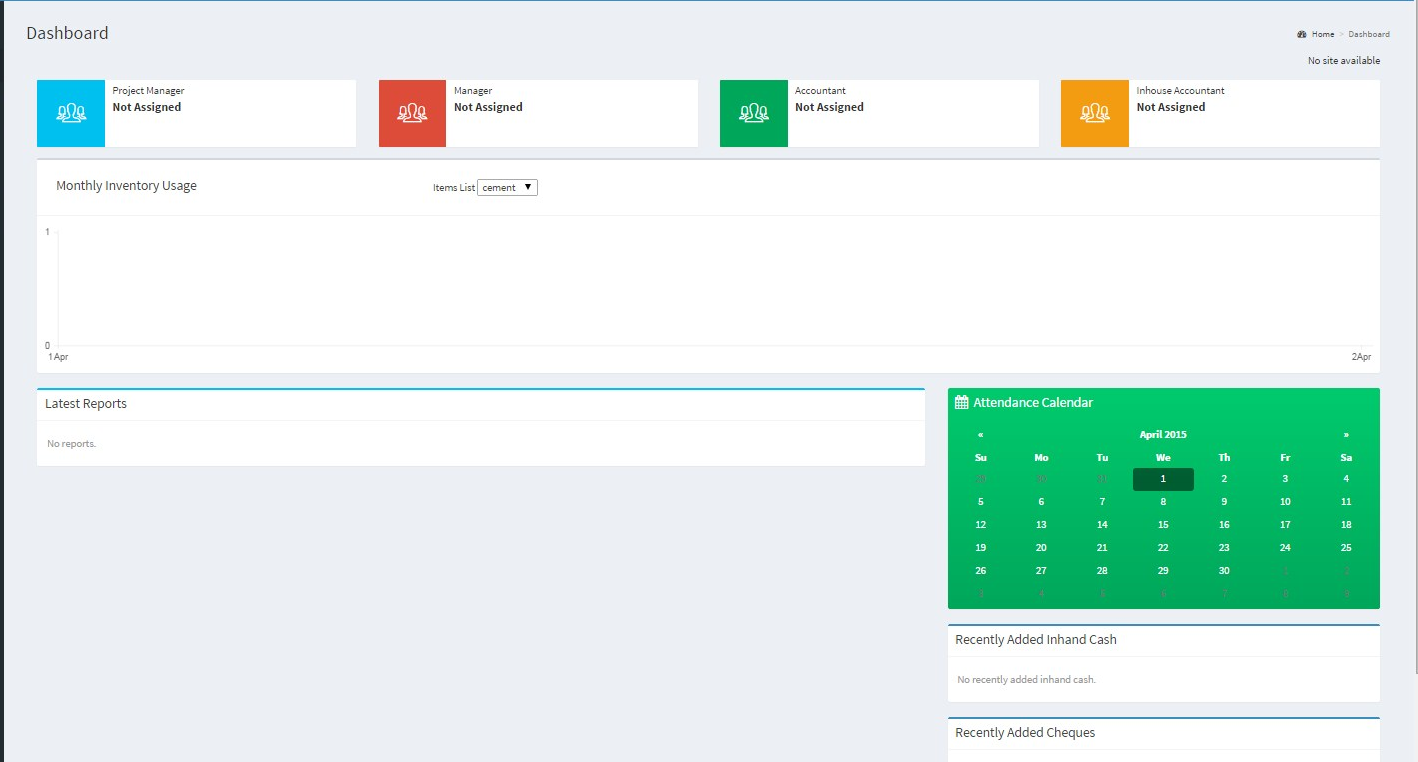
Task: Select April 12 in the calendar
Action: (x=980, y=525)
